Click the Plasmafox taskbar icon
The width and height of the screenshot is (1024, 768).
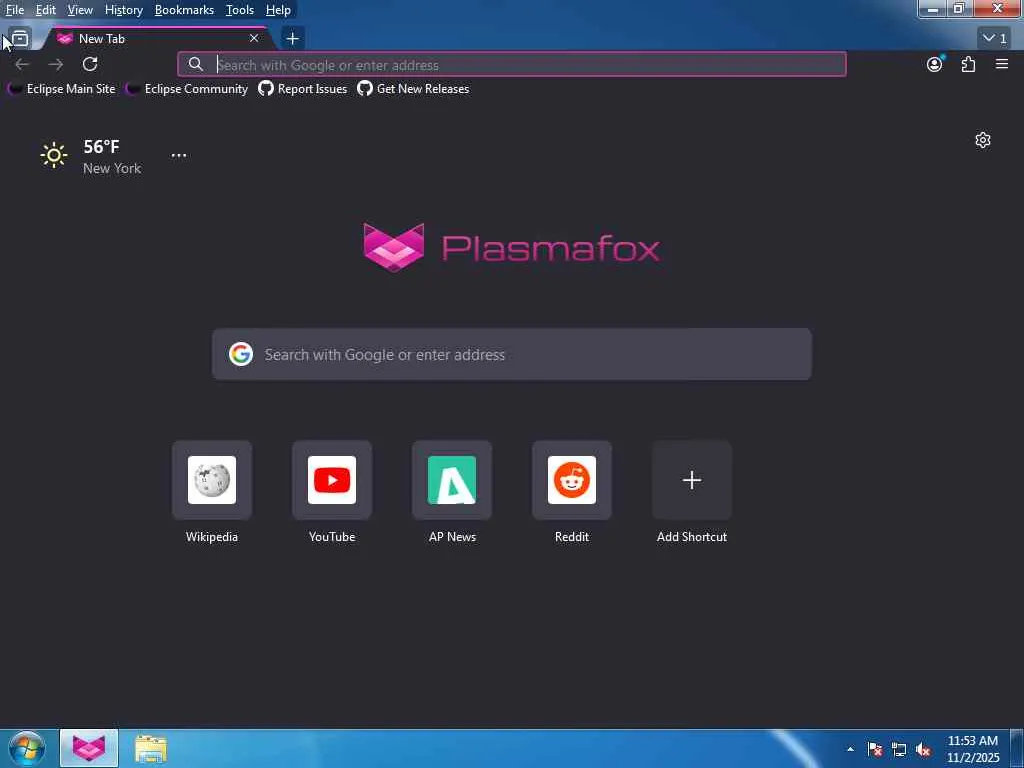coord(89,748)
